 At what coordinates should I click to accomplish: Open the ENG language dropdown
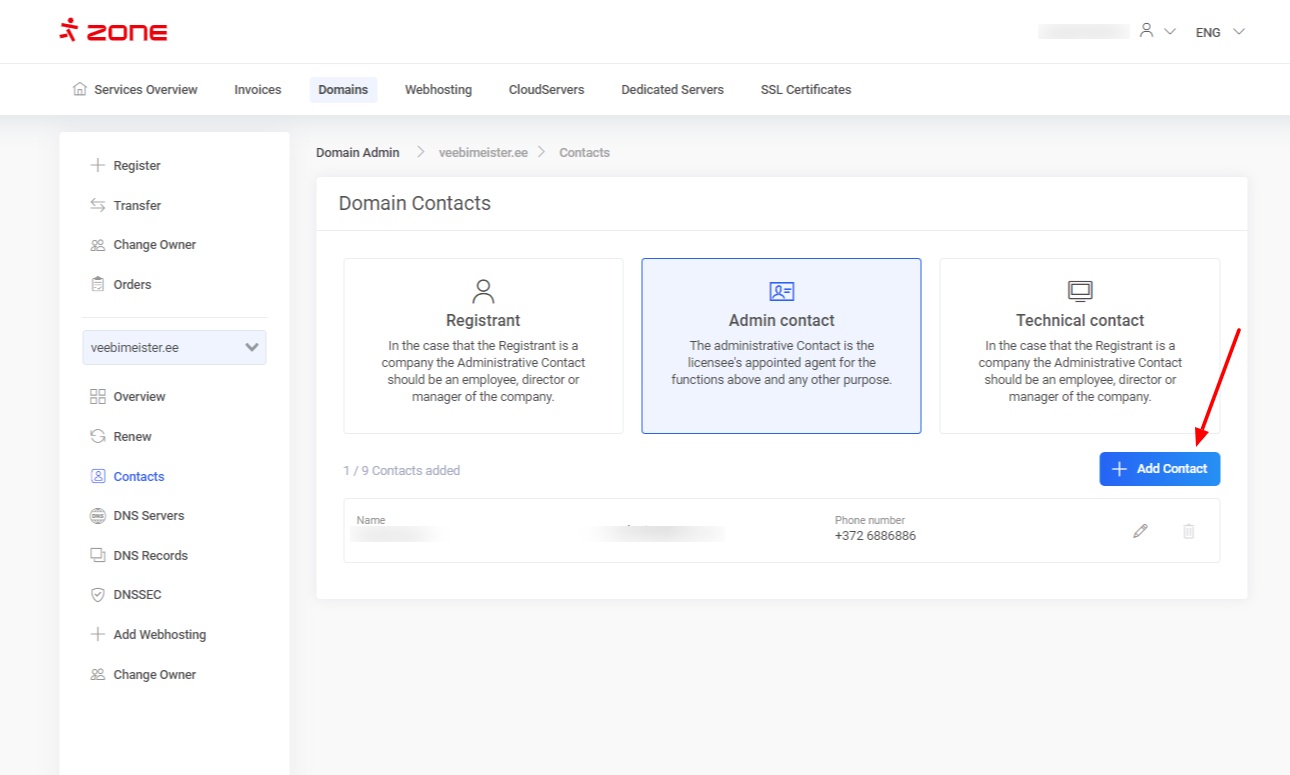click(1220, 32)
